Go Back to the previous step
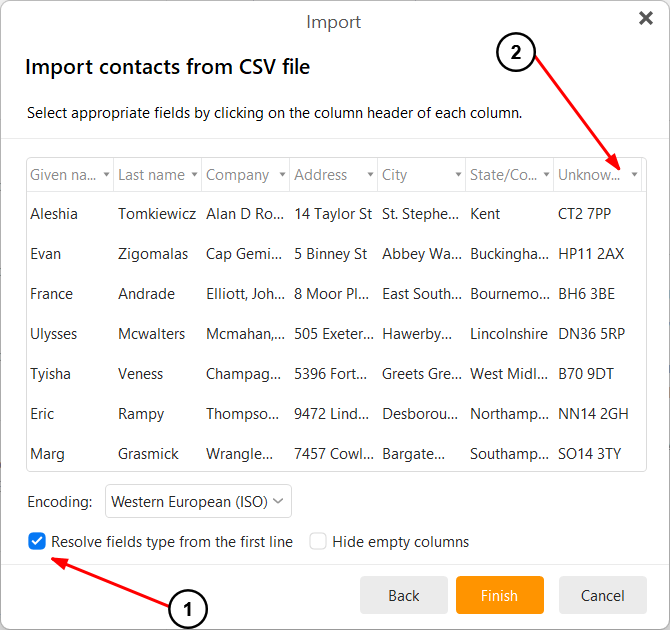The height and width of the screenshot is (631, 670). [x=403, y=595]
